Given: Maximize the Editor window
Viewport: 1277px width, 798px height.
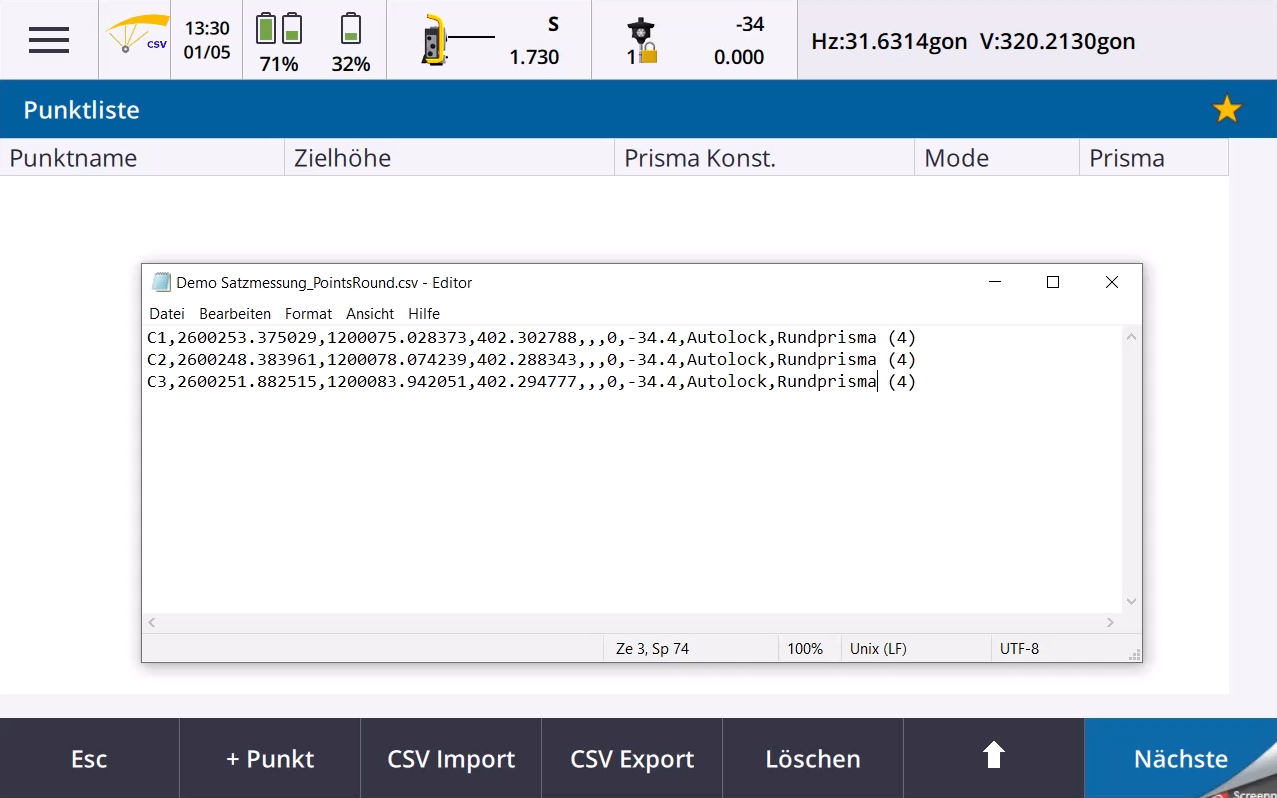Looking at the screenshot, I should point(1052,283).
